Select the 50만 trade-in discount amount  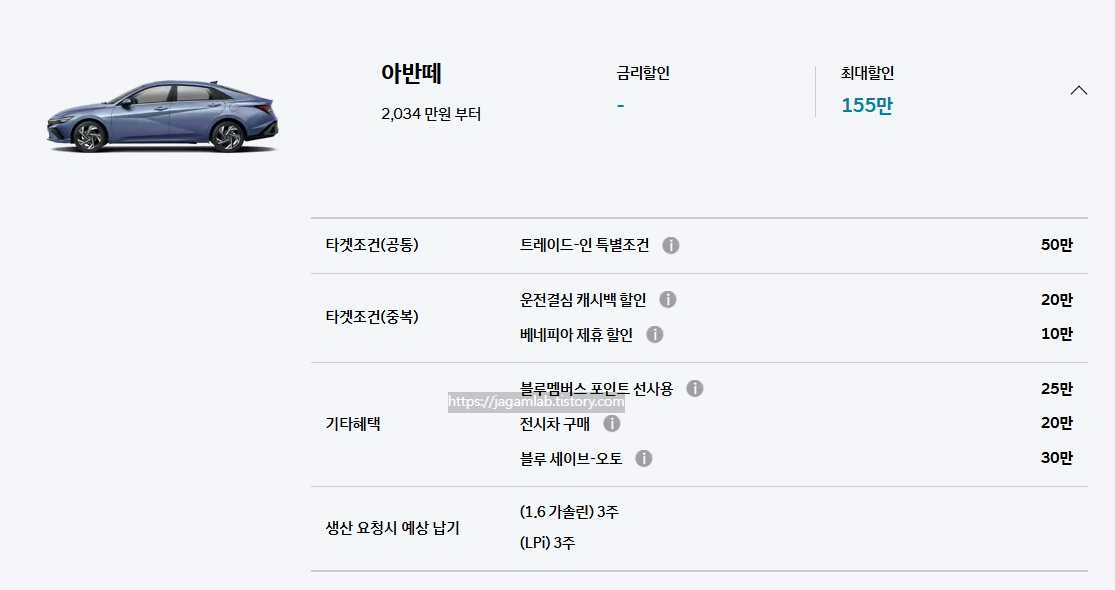click(x=1056, y=244)
